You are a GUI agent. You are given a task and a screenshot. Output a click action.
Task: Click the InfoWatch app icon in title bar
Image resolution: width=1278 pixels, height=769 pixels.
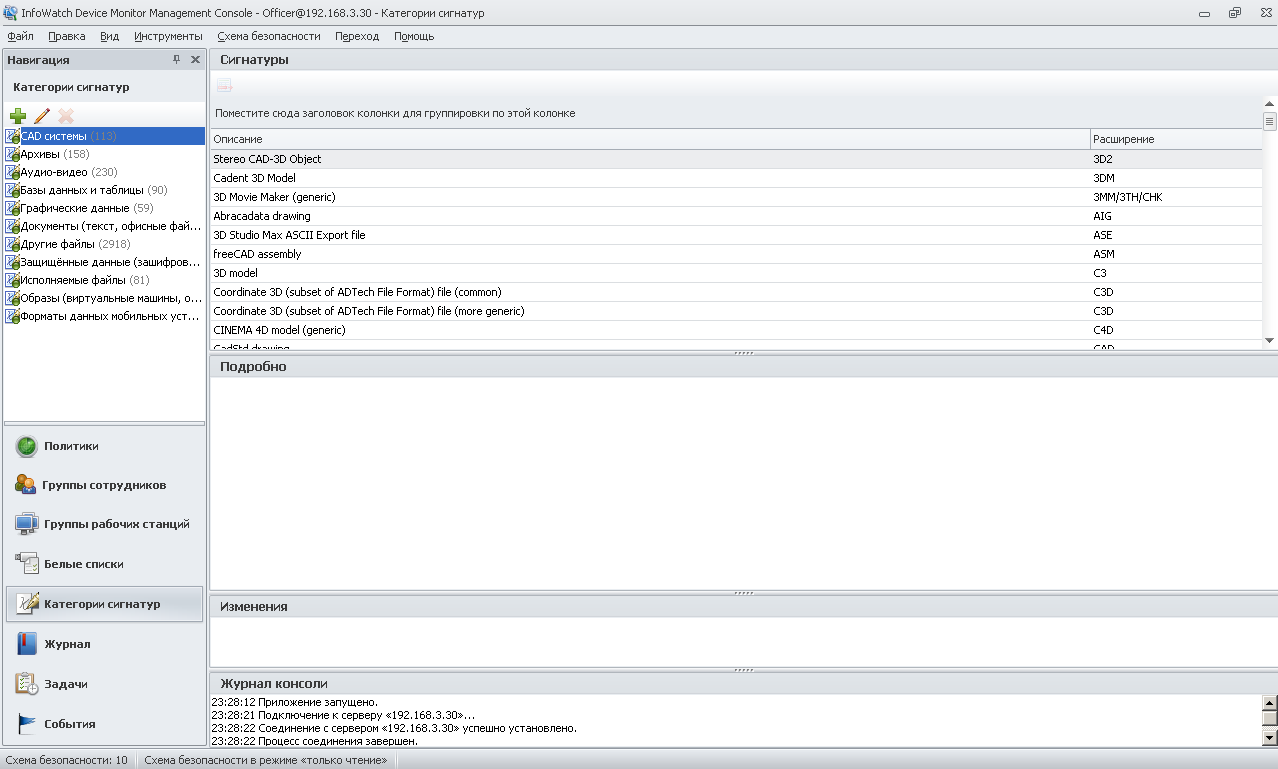pyautogui.click(x=10, y=12)
